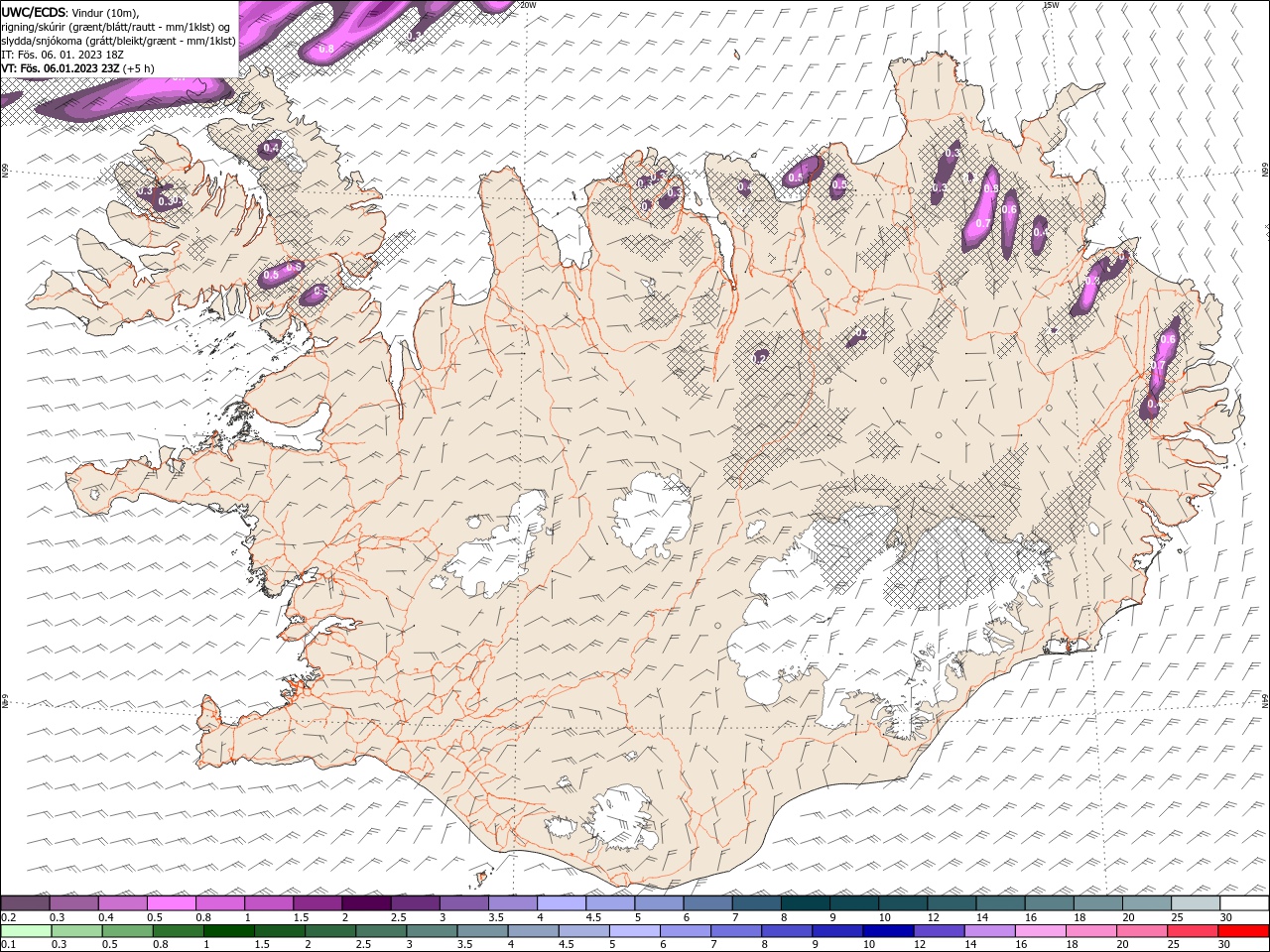Select upper legend swatch labeled 1.5

317,903
